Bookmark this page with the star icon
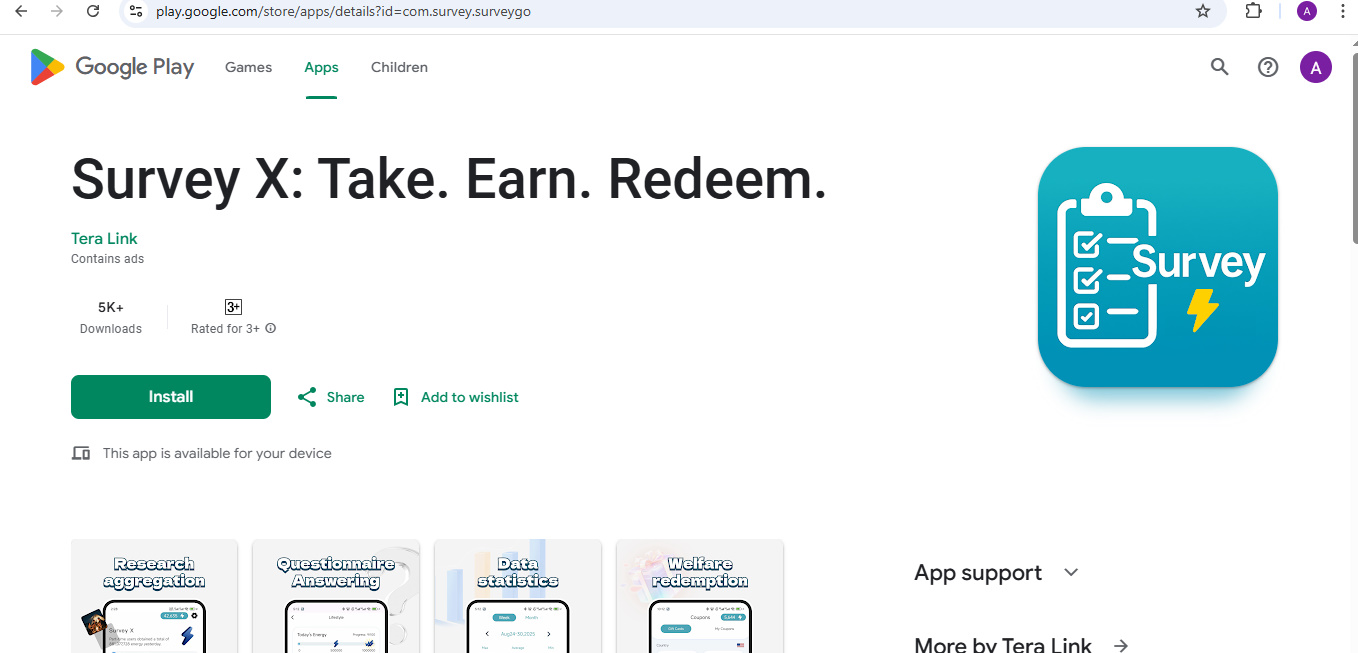Image resolution: width=1358 pixels, height=653 pixels. [x=1203, y=11]
